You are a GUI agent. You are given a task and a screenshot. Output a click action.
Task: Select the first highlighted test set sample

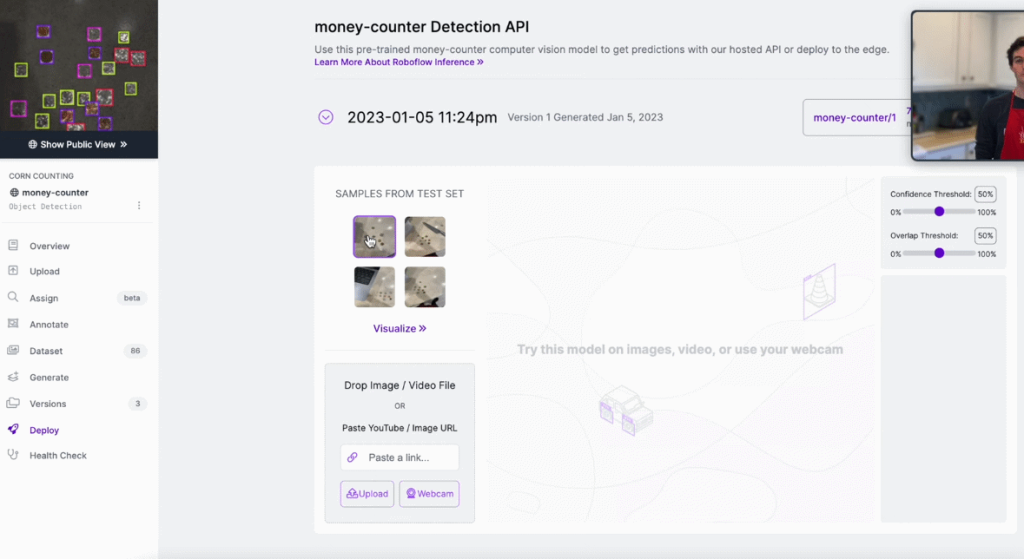click(374, 236)
